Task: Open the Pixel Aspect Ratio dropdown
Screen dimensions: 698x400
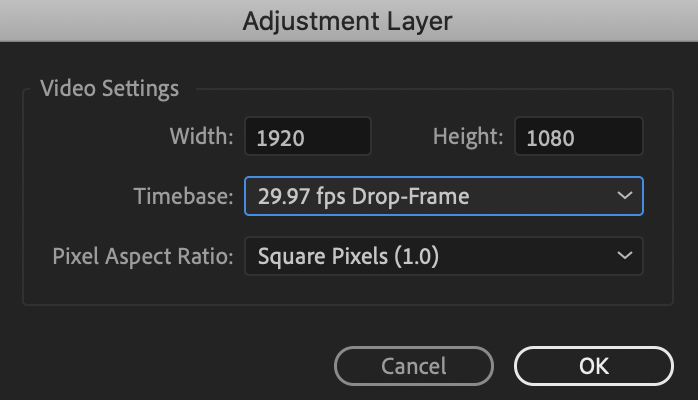Action: point(443,256)
